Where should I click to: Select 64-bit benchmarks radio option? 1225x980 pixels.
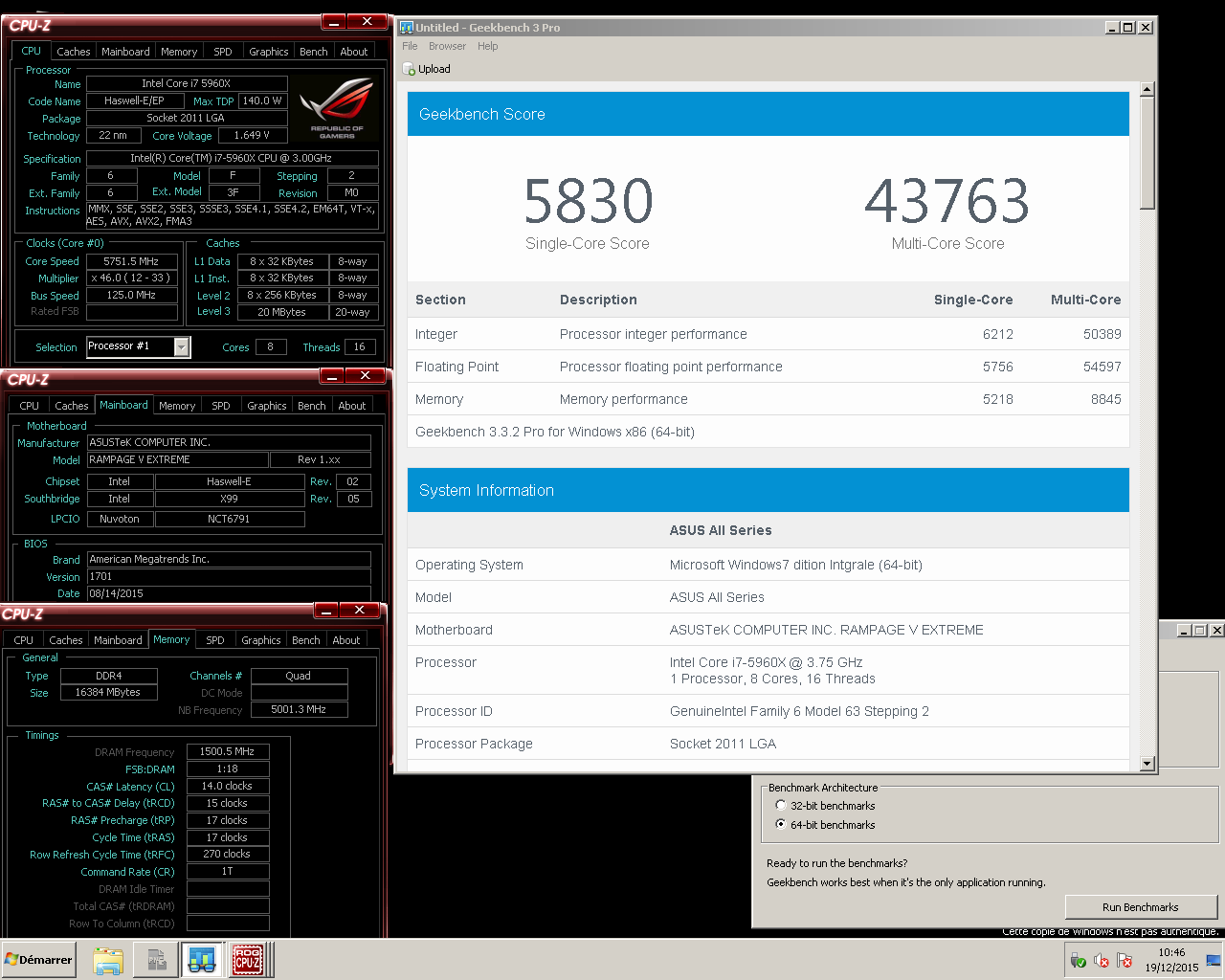[781, 824]
